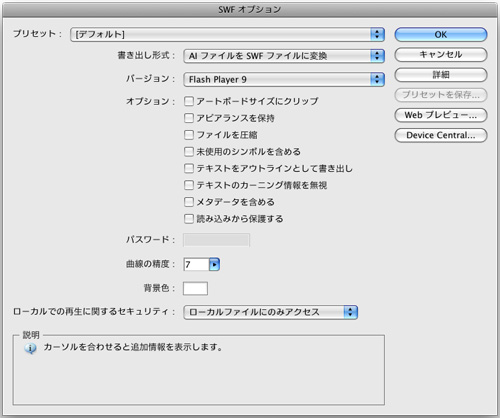The width and height of the screenshot is (500, 418).
Task: Open the プリセット dropdown
Action: (227, 34)
